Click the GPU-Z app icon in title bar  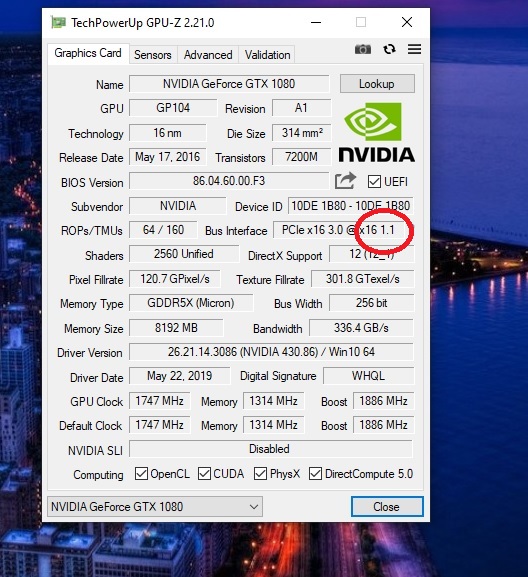pos(58,22)
